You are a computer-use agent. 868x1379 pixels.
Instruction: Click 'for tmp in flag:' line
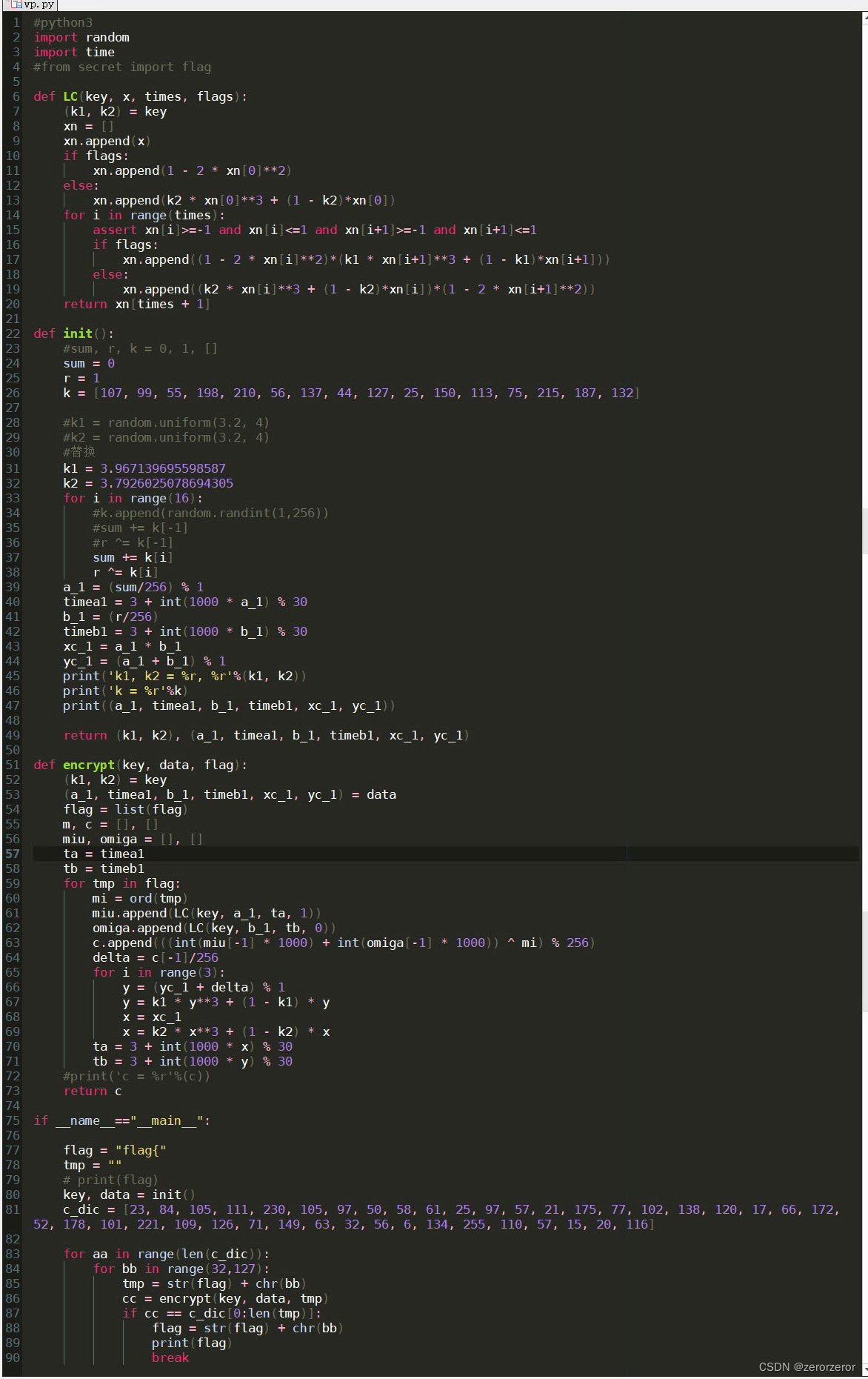pyautogui.click(x=122, y=883)
